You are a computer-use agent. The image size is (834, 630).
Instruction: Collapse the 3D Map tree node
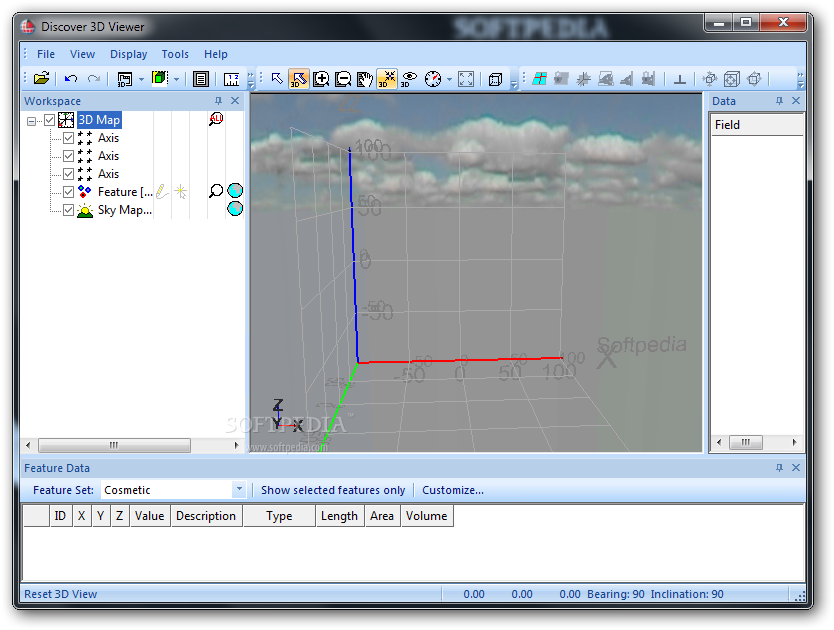32,121
